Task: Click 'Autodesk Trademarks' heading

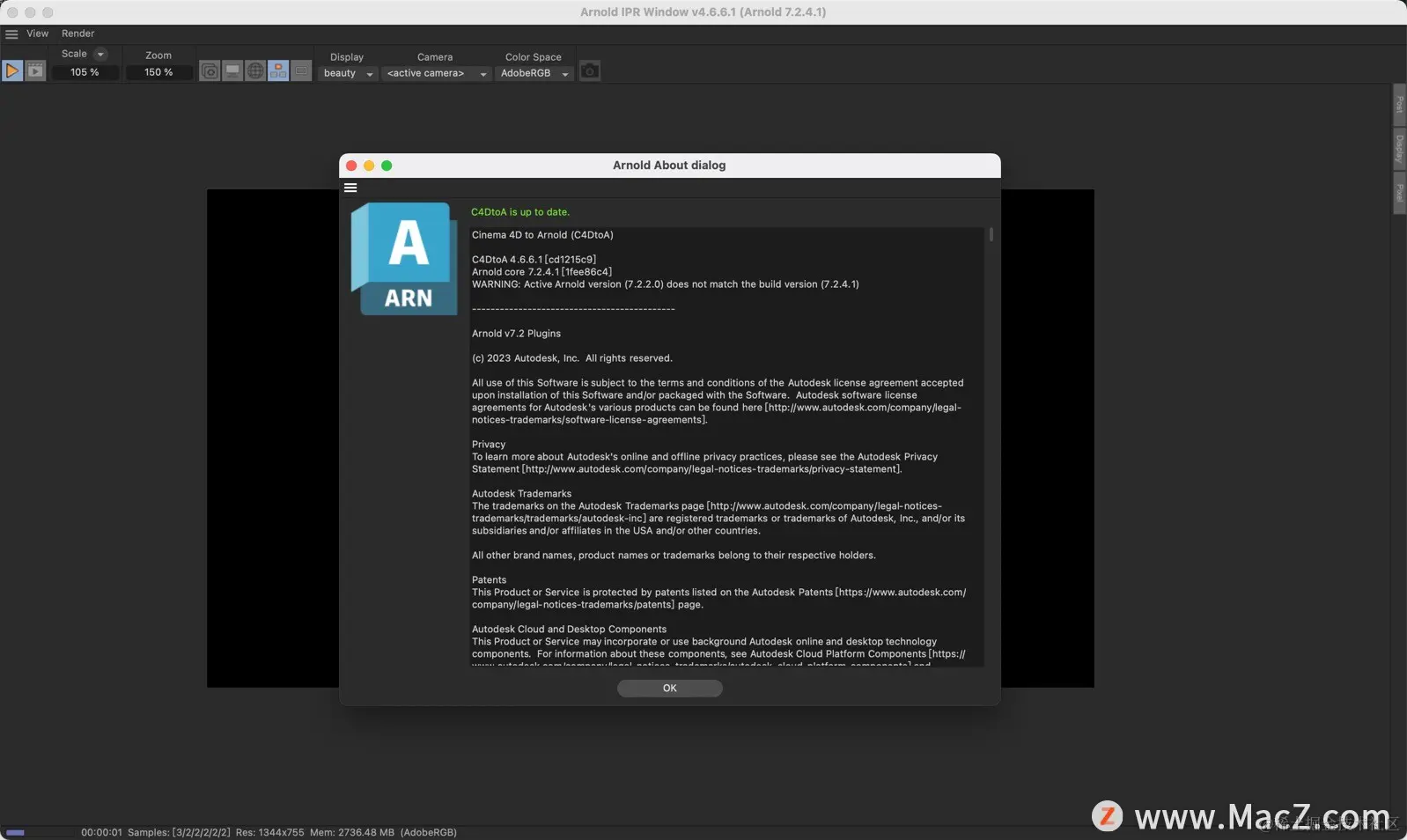Action: pos(521,494)
